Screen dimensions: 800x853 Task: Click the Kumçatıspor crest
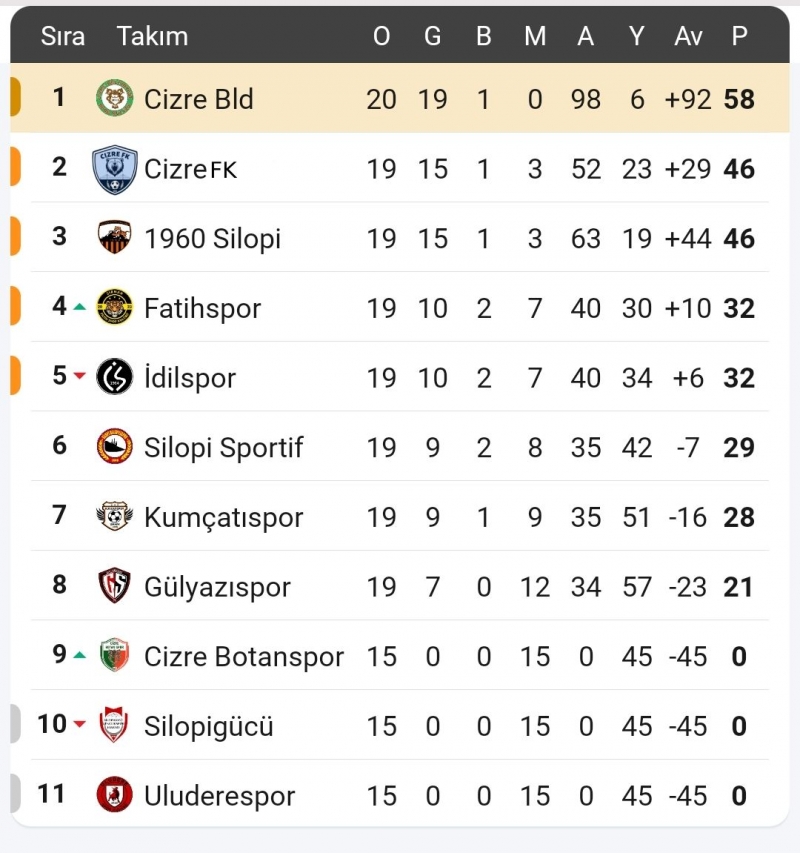(x=115, y=517)
